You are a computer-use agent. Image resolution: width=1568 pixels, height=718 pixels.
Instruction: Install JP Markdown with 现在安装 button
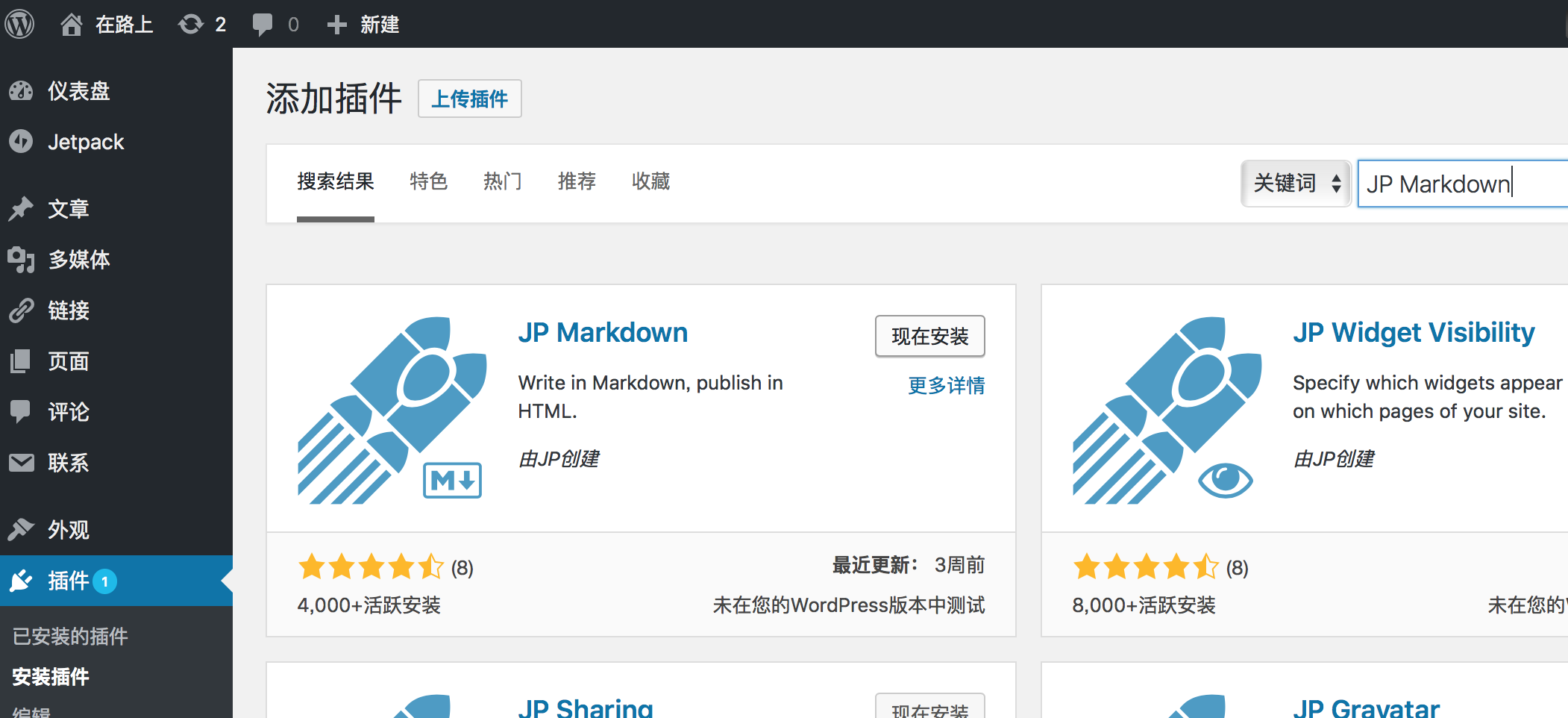(929, 337)
